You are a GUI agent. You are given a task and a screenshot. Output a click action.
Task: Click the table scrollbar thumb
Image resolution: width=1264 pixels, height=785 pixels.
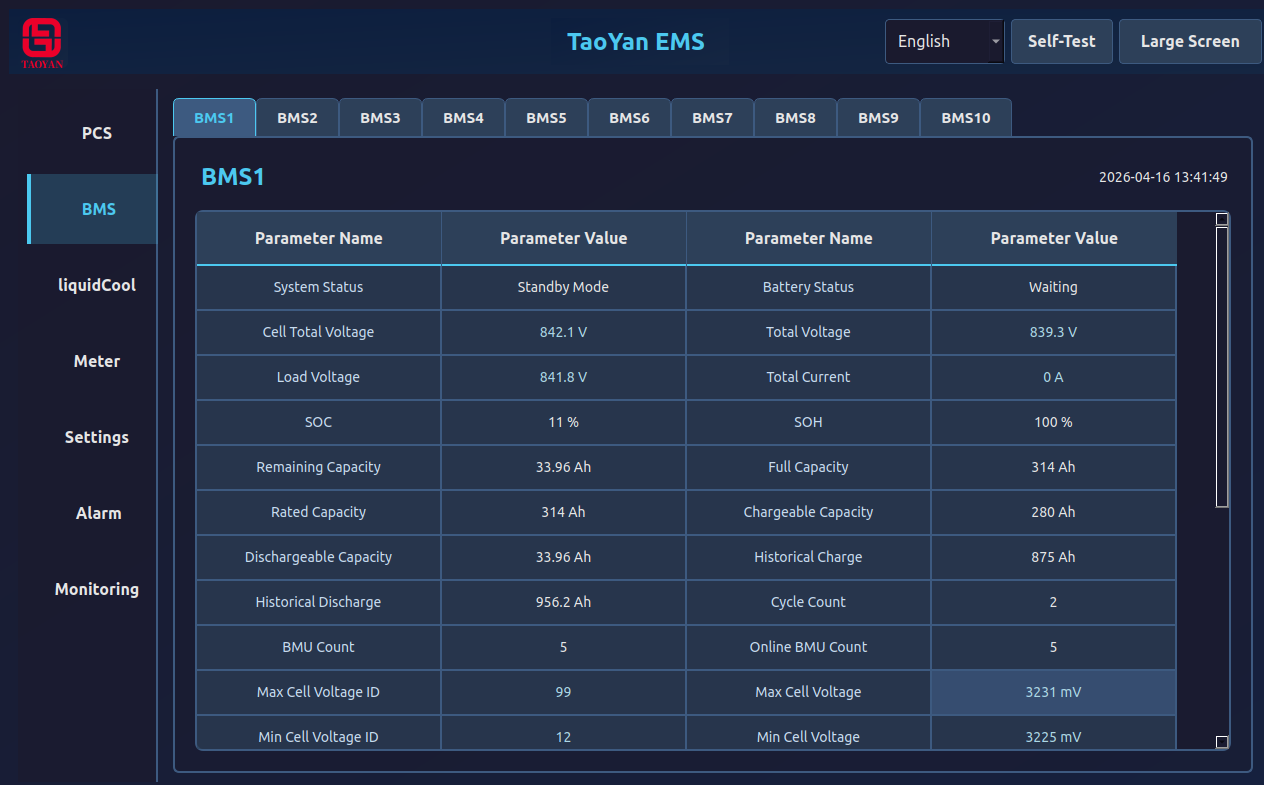[x=1221, y=366]
